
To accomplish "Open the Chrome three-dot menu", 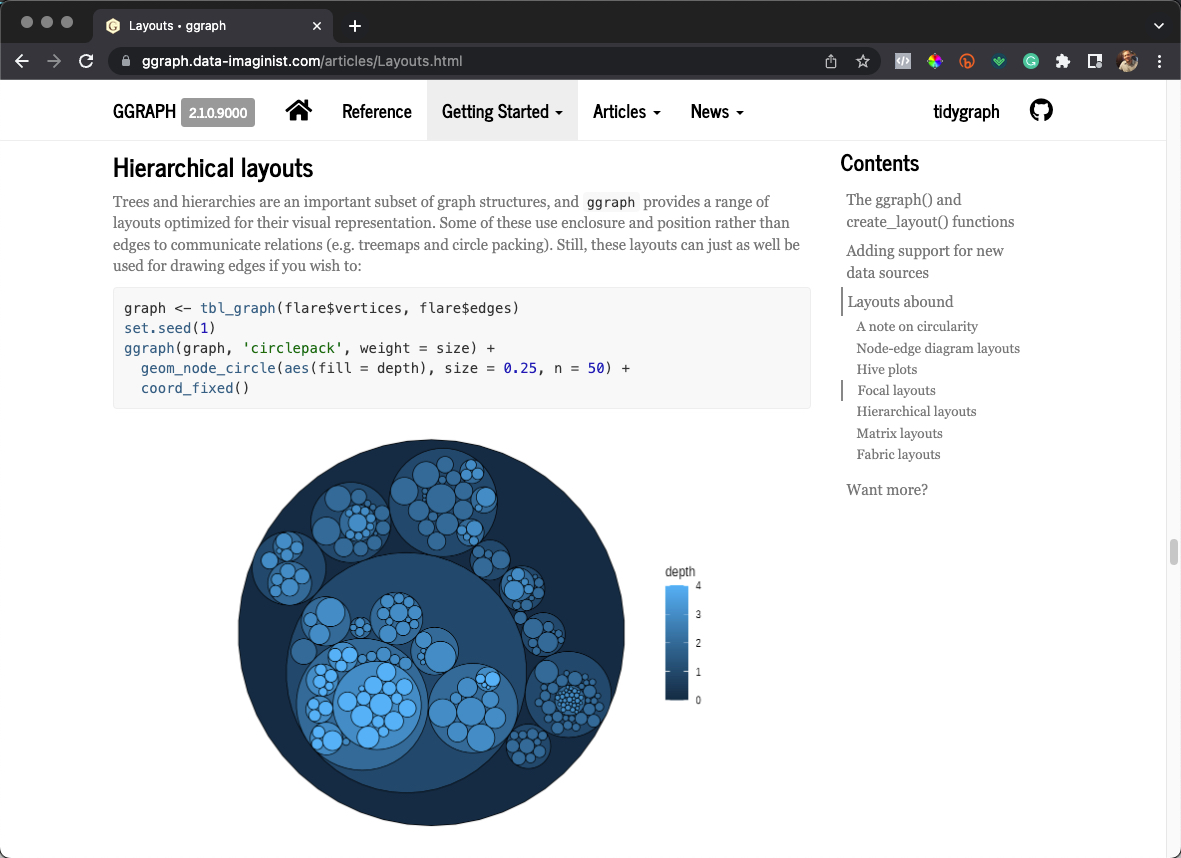I will [1159, 61].
